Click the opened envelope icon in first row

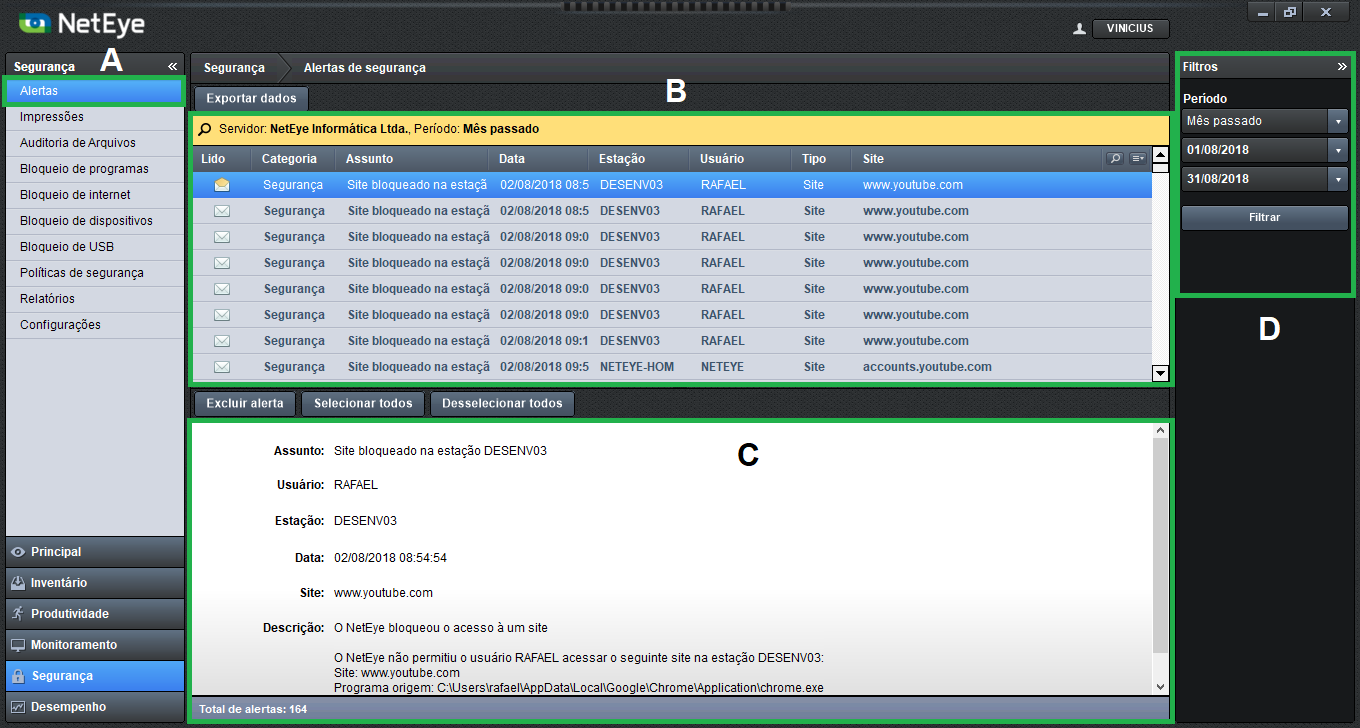coord(222,185)
